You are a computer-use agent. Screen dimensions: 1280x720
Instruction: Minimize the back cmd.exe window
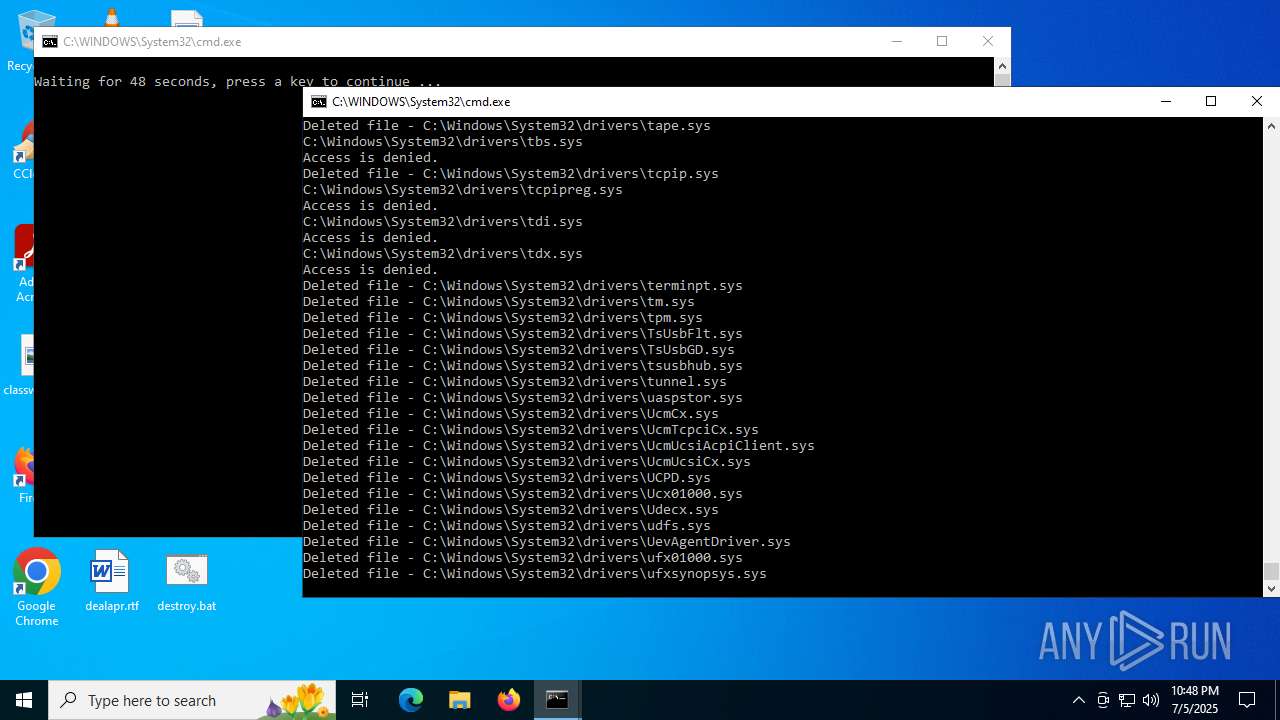(x=896, y=41)
